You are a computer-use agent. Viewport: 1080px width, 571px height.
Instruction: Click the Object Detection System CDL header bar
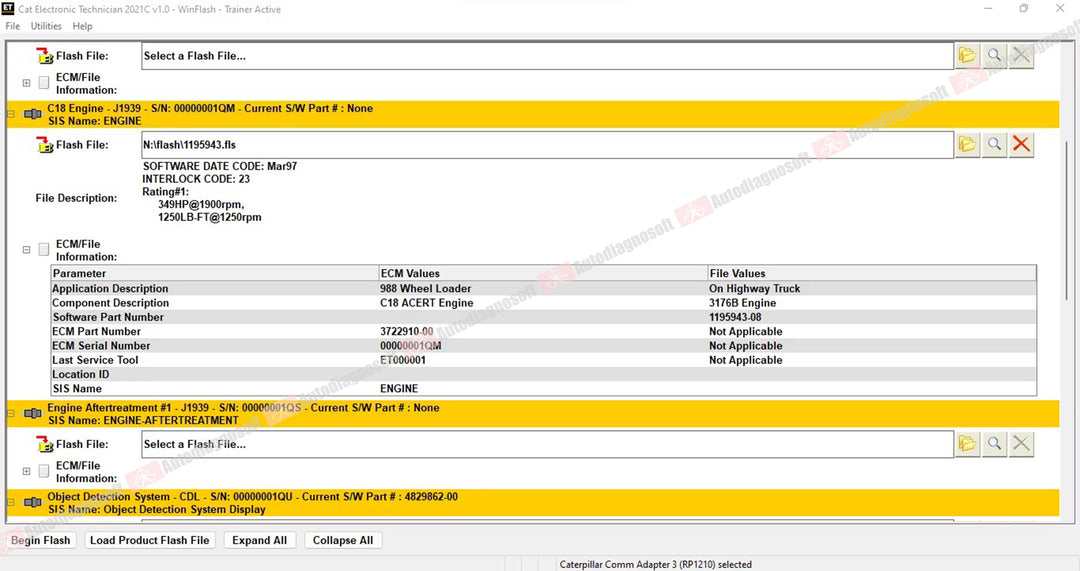(x=532, y=503)
